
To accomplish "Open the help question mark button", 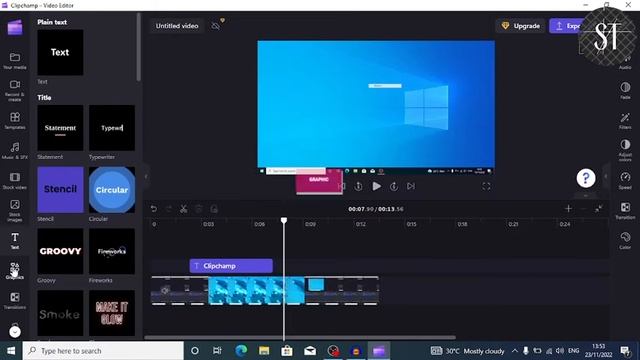I will click(586, 178).
